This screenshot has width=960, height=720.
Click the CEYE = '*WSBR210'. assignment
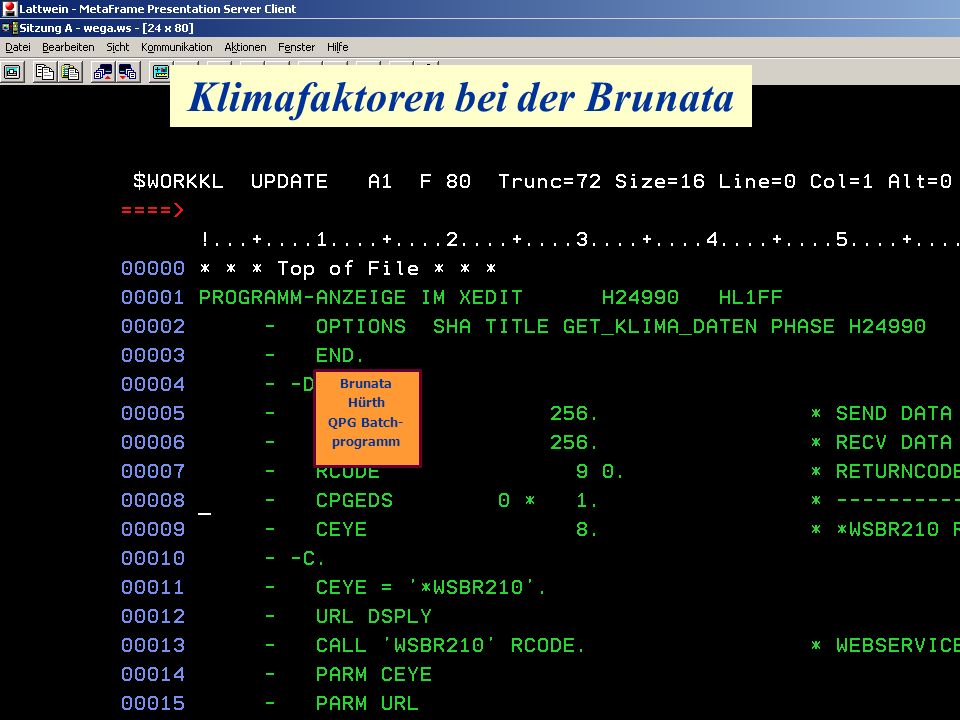(431, 587)
